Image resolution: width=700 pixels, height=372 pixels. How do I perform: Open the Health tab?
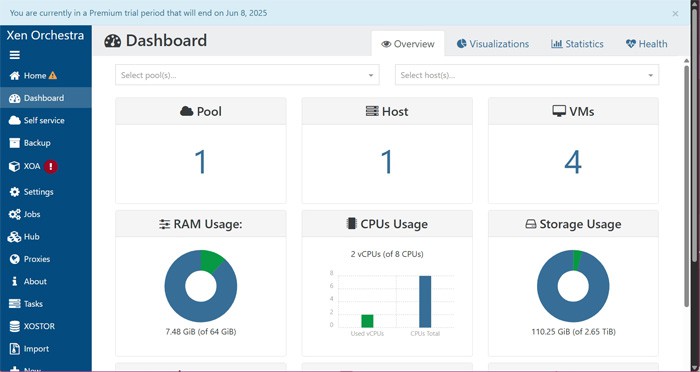click(x=646, y=44)
